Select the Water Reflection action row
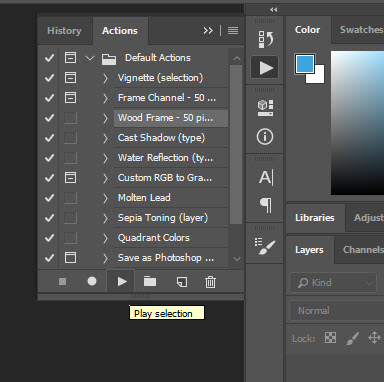 point(171,158)
